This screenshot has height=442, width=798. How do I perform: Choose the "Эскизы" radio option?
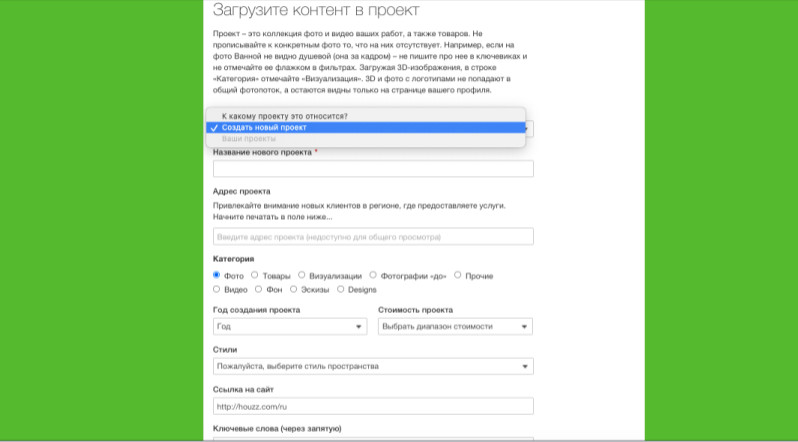(293, 289)
